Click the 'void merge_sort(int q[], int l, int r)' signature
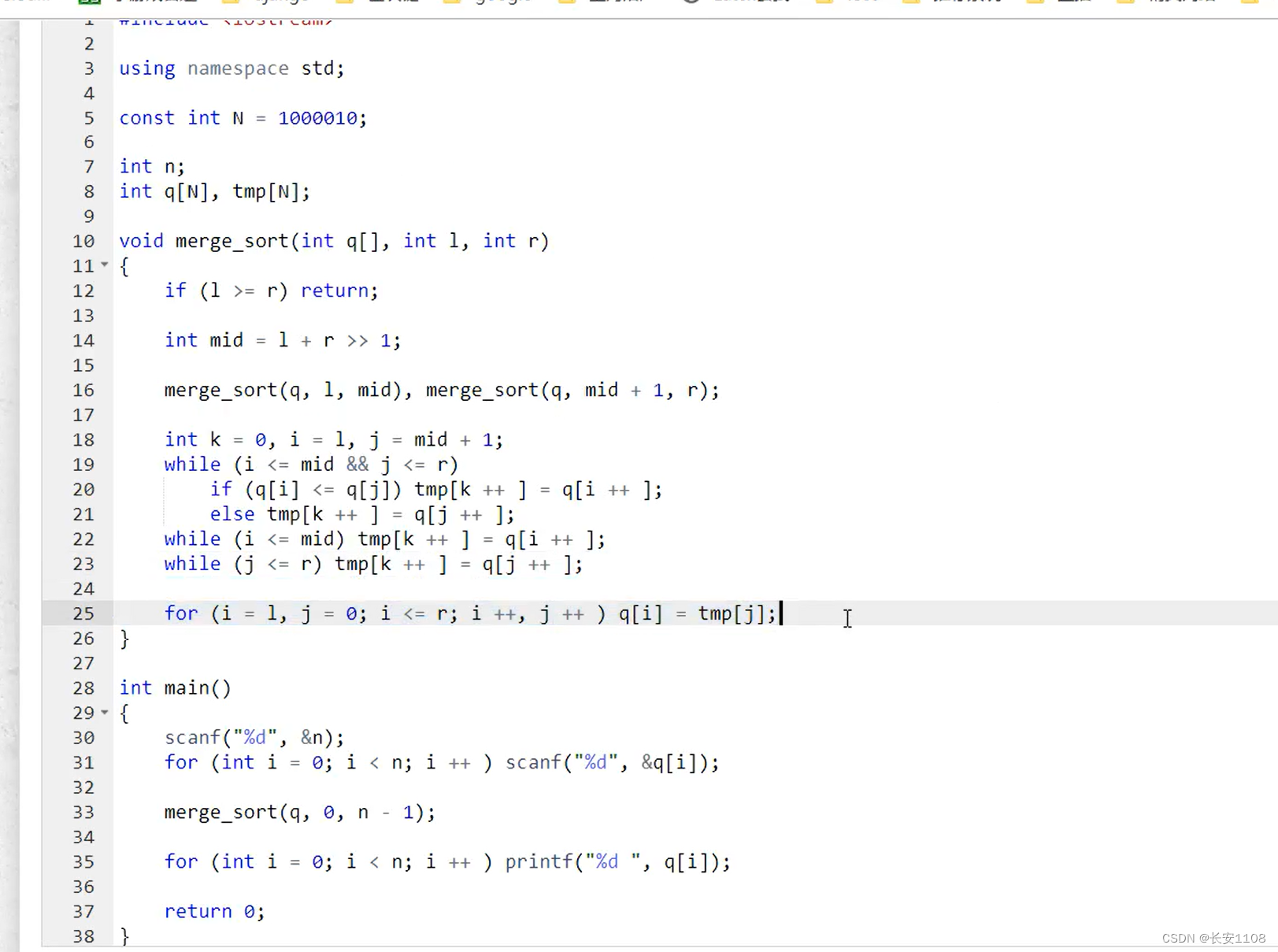The width and height of the screenshot is (1278, 952). 334,241
